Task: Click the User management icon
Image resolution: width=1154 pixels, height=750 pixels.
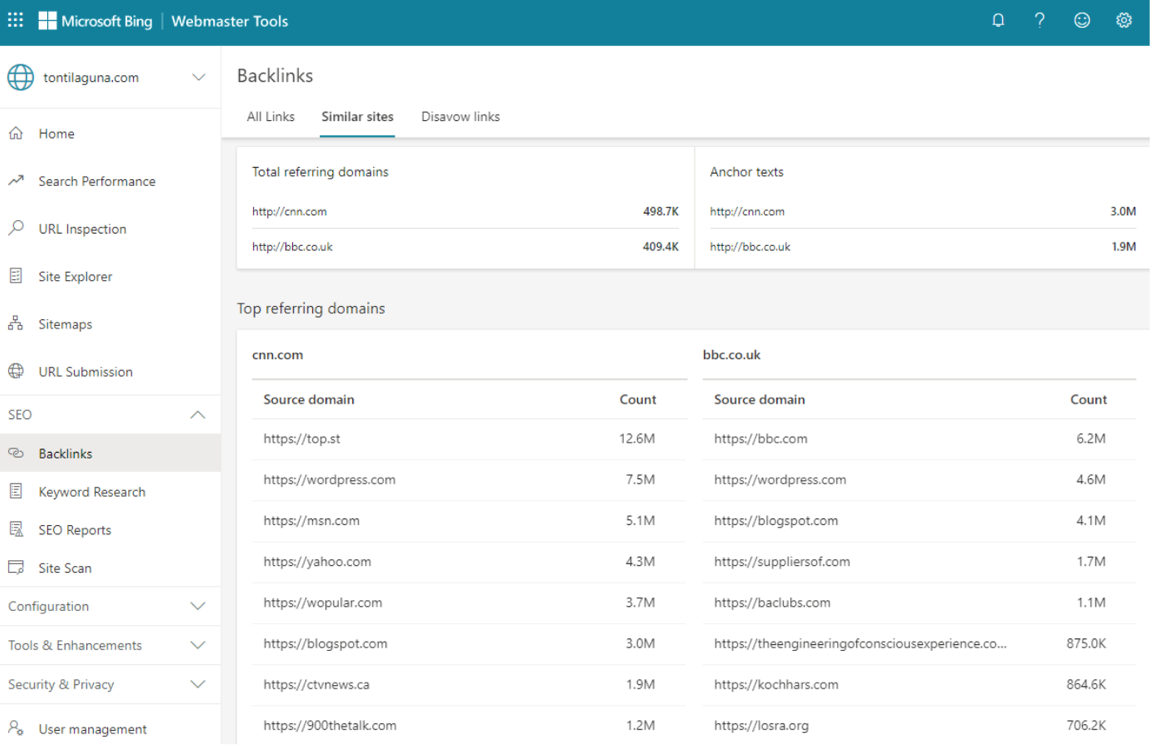Action: click(16, 729)
